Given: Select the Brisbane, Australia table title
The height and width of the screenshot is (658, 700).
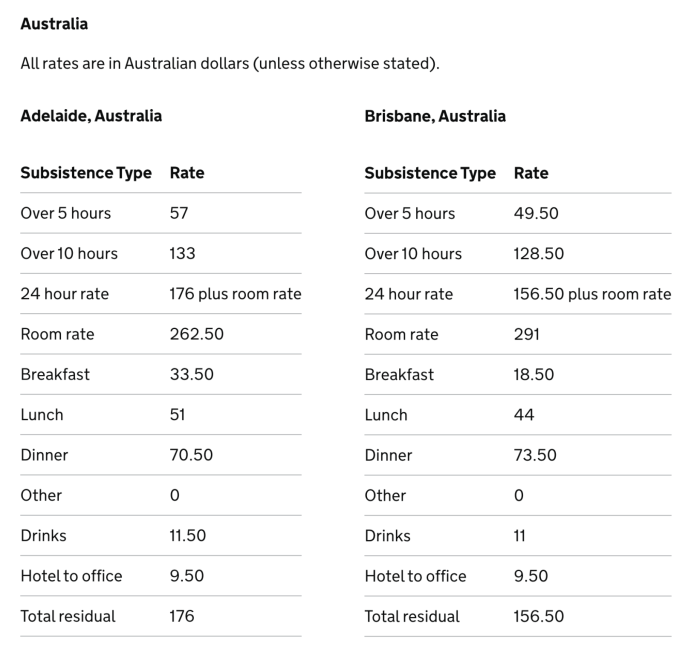Looking at the screenshot, I should 435,116.
